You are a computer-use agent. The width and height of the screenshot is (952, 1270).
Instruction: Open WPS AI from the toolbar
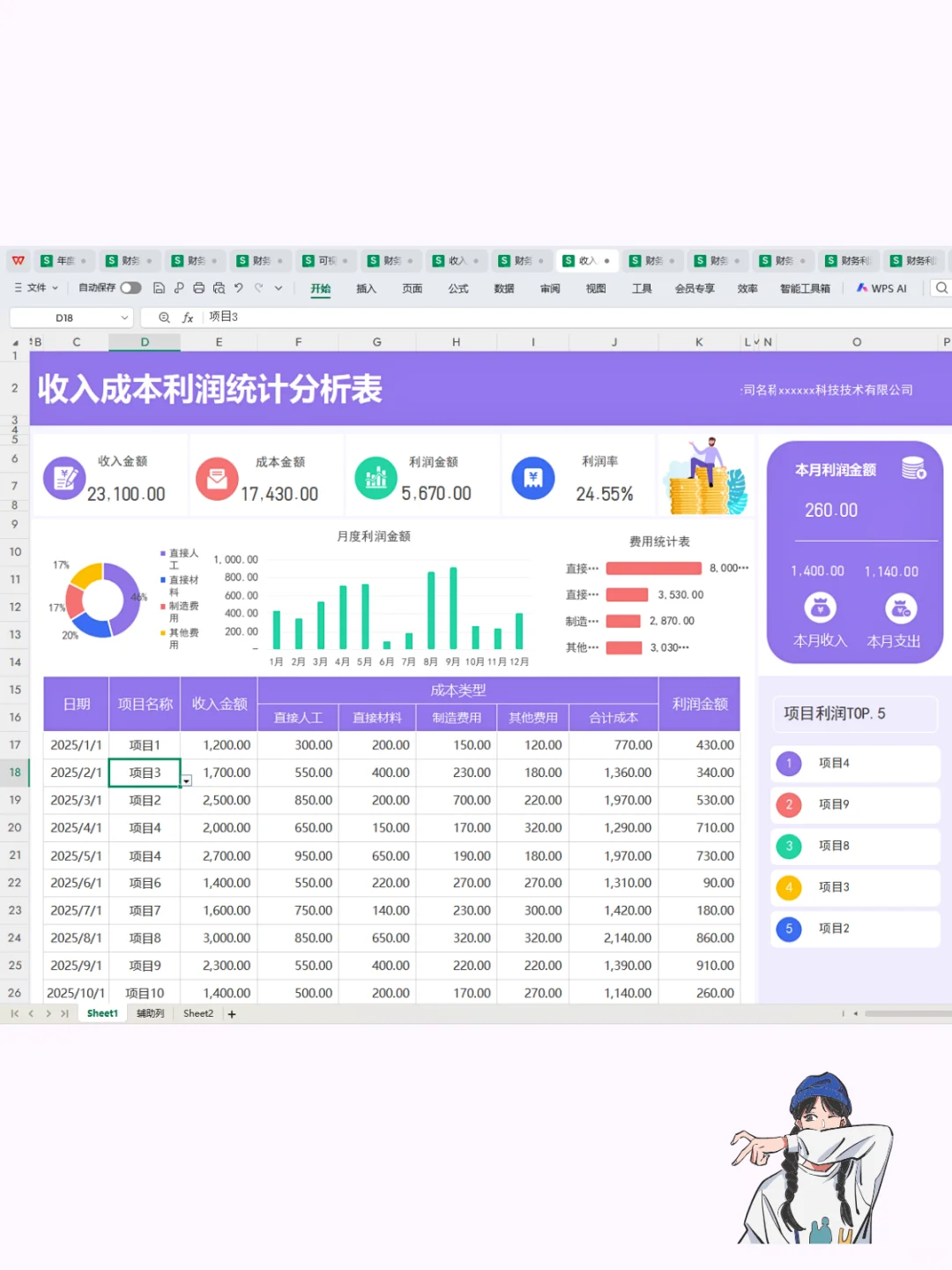(x=881, y=288)
